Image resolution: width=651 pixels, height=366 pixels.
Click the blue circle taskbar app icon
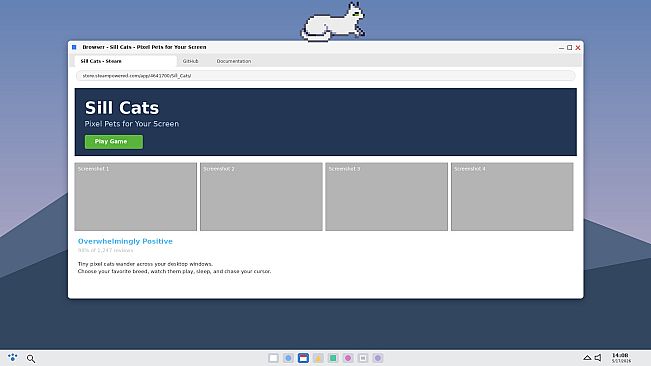pyautogui.click(x=288, y=358)
